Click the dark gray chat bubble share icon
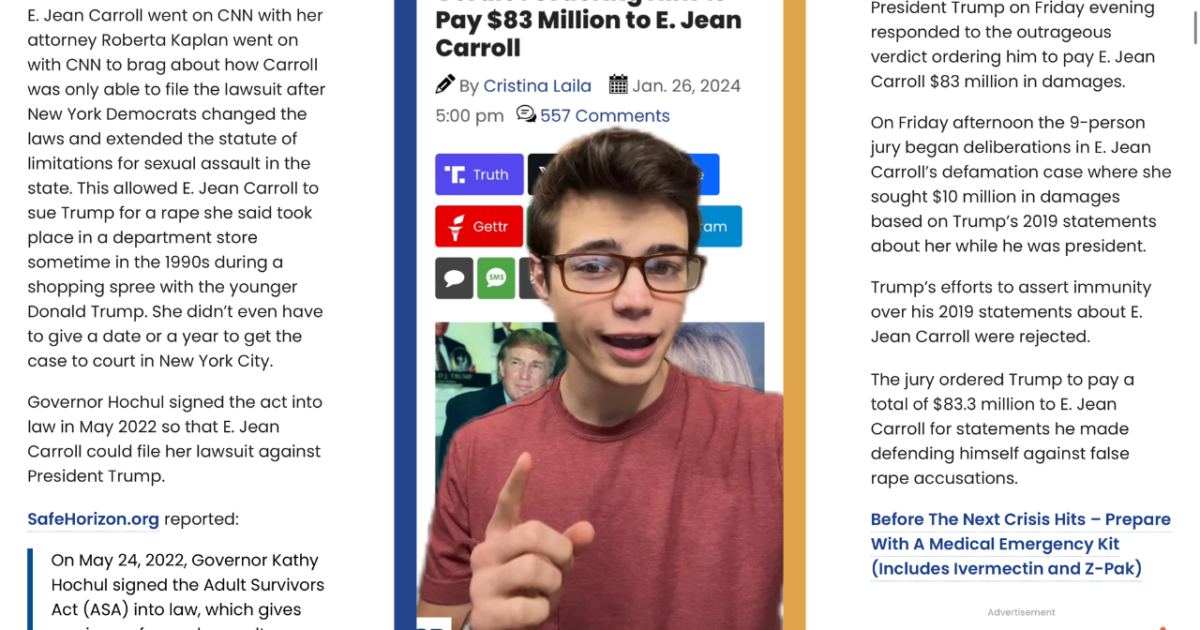The width and height of the screenshot is (1200, 630). 454,278
